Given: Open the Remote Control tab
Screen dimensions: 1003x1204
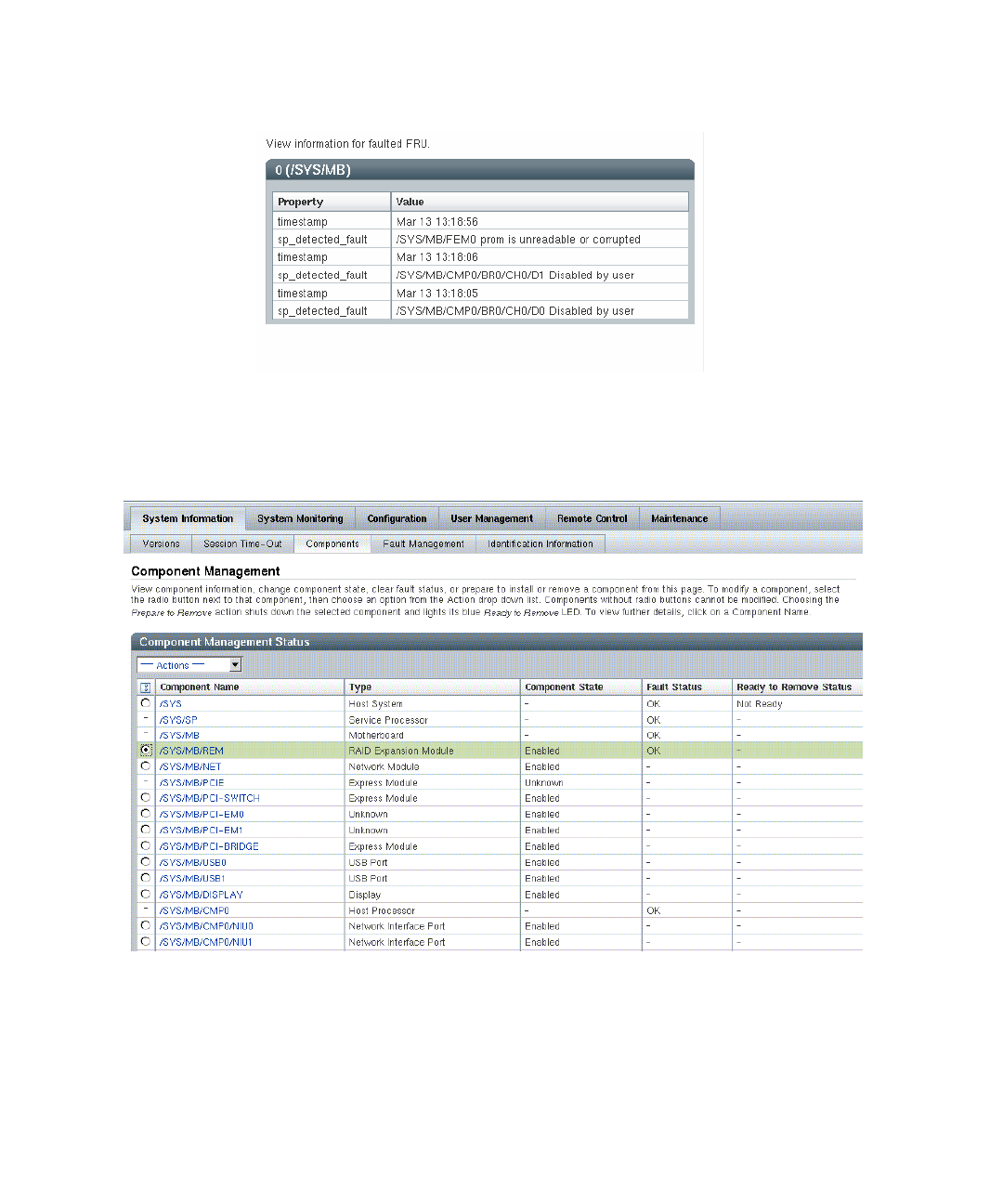Looking at the screenshot, I should [592, 518].
